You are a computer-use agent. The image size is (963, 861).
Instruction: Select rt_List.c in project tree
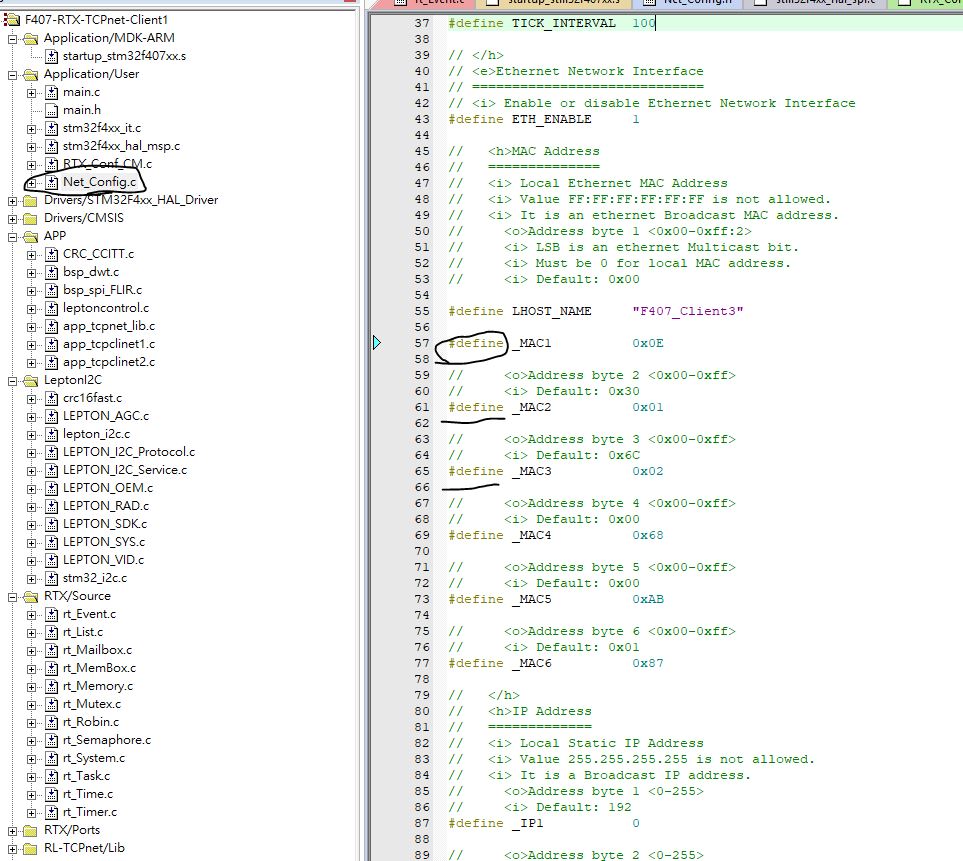click(x=83, y=632)
